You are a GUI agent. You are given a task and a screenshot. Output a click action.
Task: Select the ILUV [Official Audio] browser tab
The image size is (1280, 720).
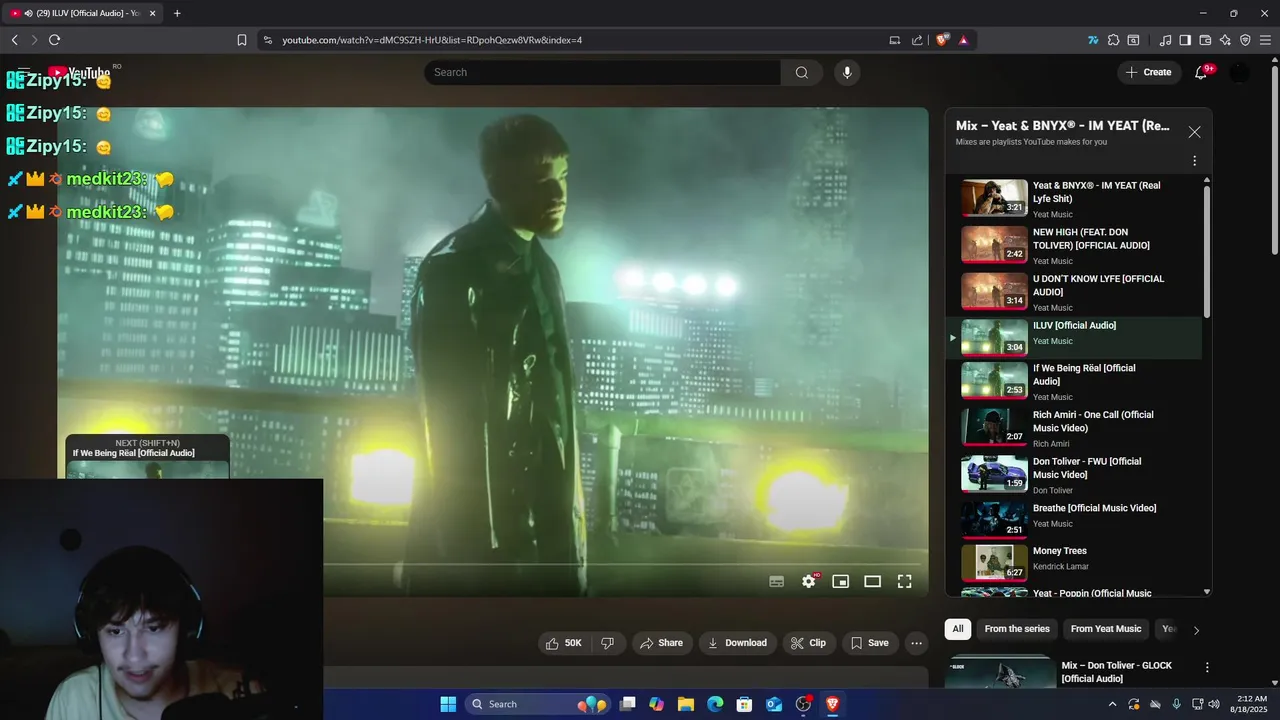pos(84,13)
